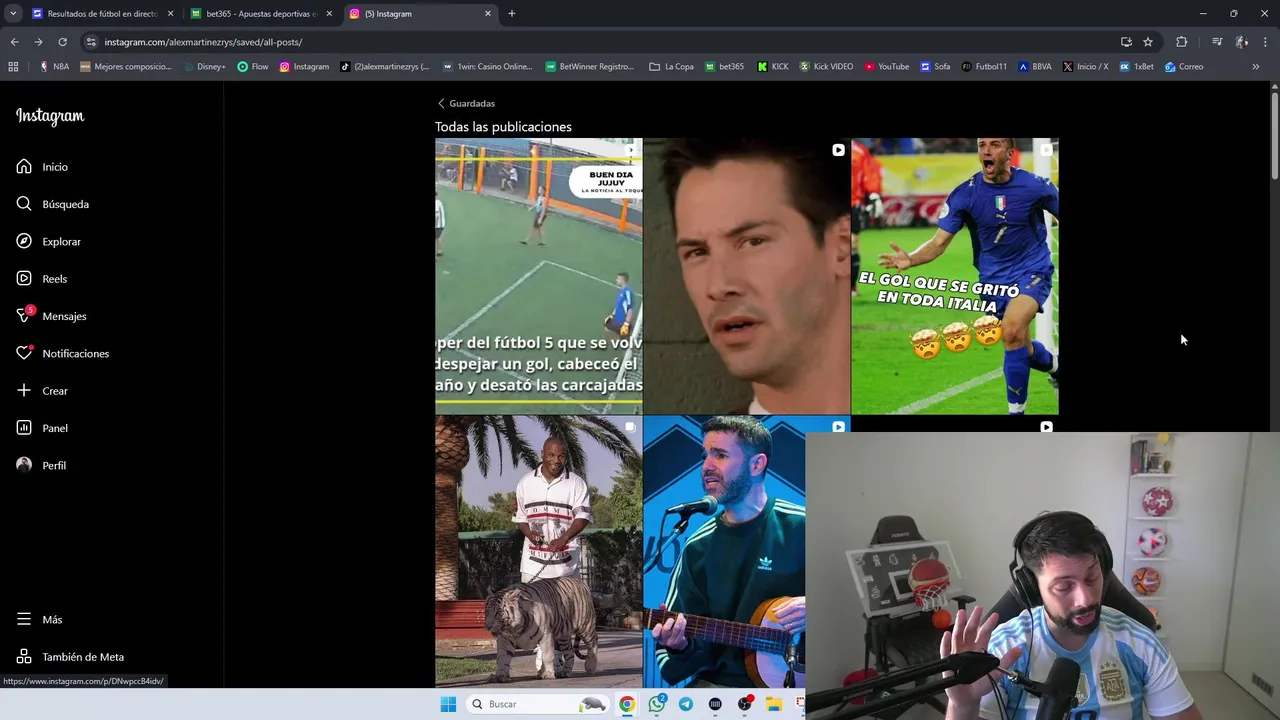Open the BBVA bookmark
1280x720 pixels.
tap(1035, 67)
